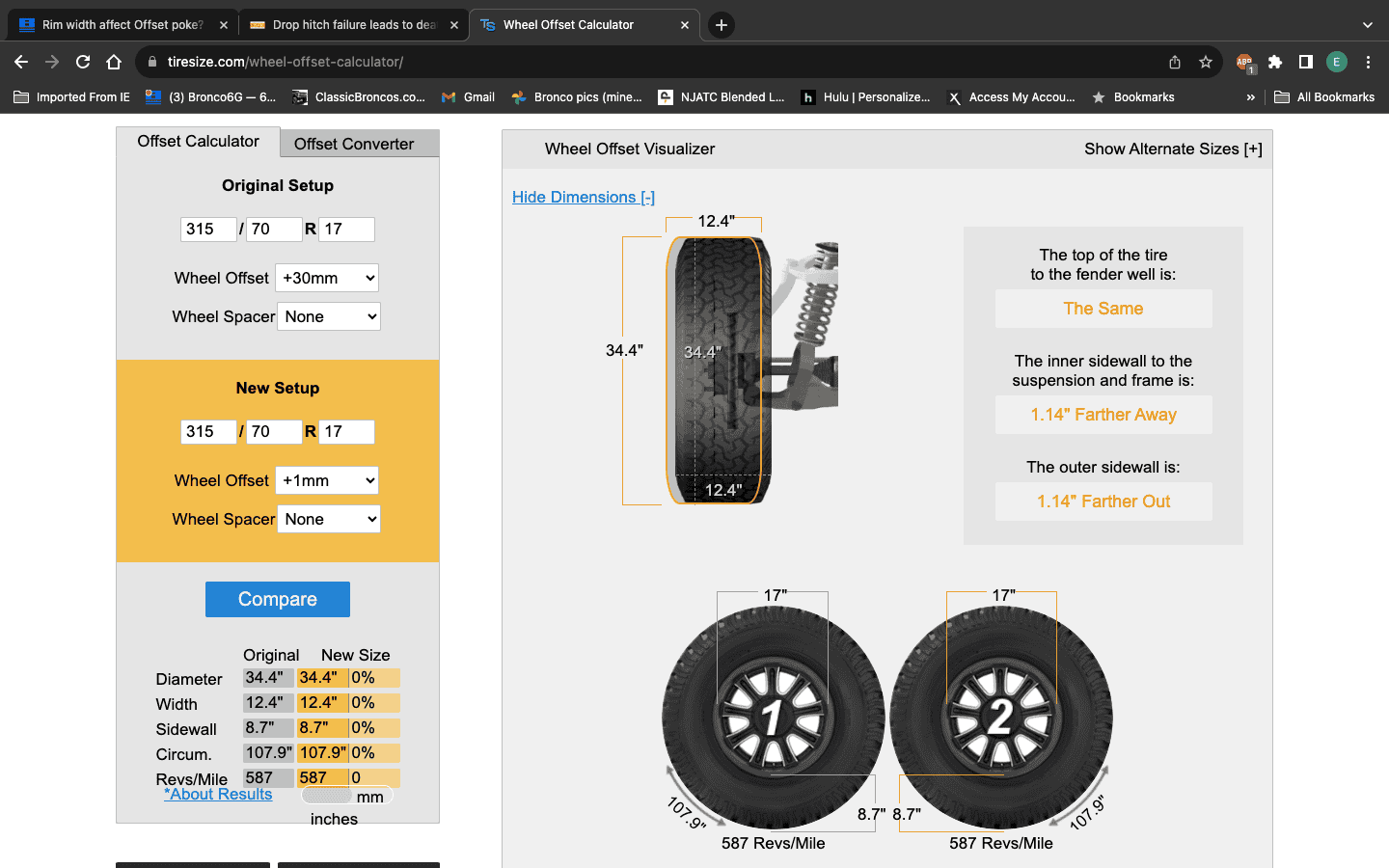Edit Original Setup tire width 315 field
Screen dimensions: 1389x868
tap(208, 229)
